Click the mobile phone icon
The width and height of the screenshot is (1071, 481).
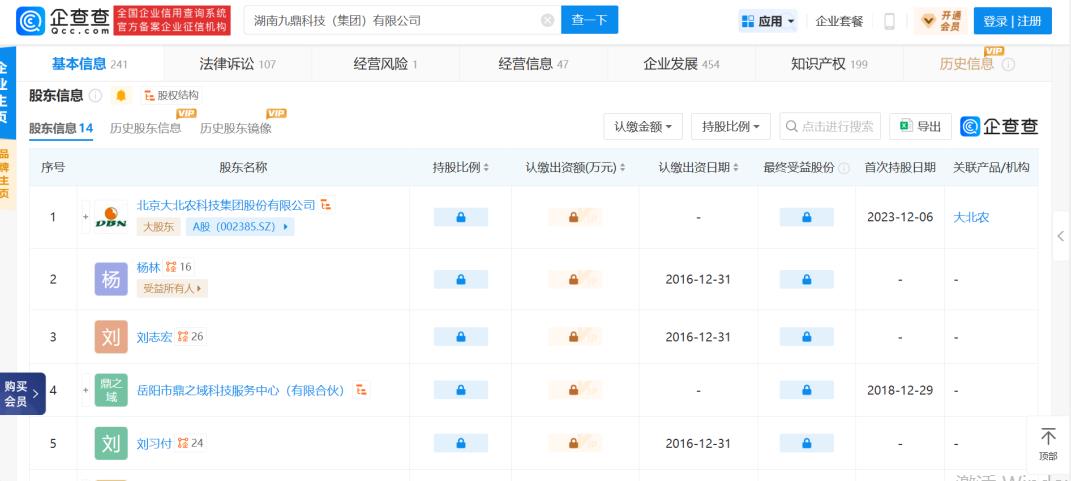click(x=889, y=21)
